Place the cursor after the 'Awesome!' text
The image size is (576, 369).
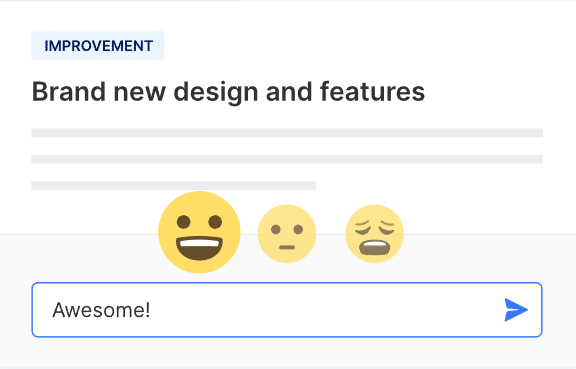[x=151, y=310]
